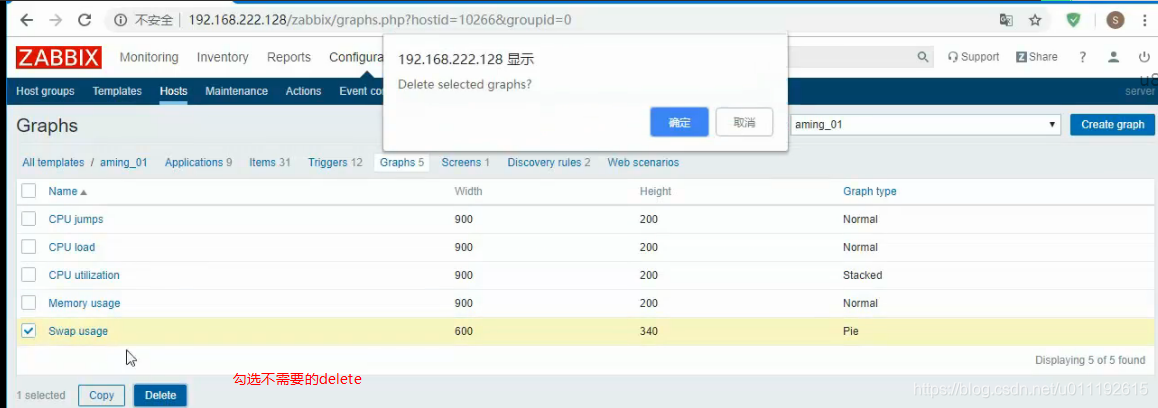The width and height of the screenshot is (1158, 408).
Task: Check the CPU utilization checkbox
Action: [x=28, y=275]
